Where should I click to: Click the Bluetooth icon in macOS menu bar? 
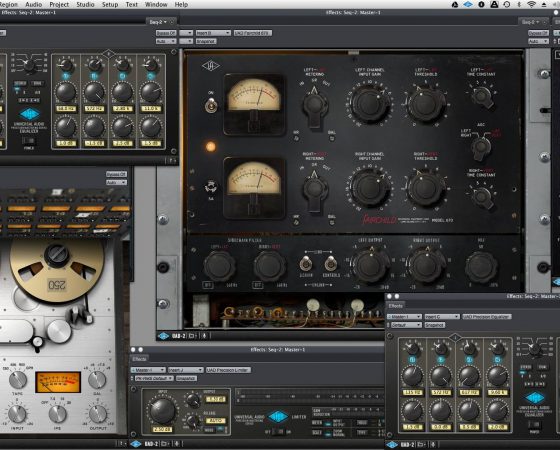519,4
